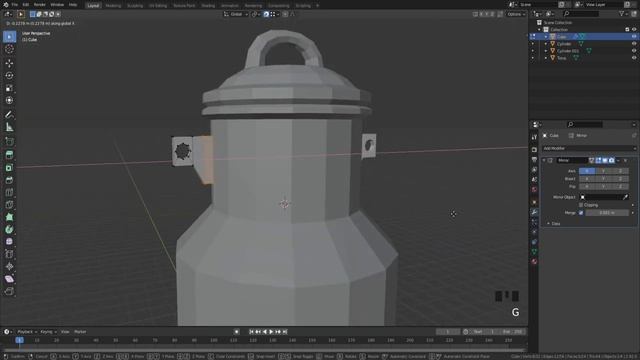
Task: Toggle Mirror Flip Z button
Action: (x=620, y=187)
